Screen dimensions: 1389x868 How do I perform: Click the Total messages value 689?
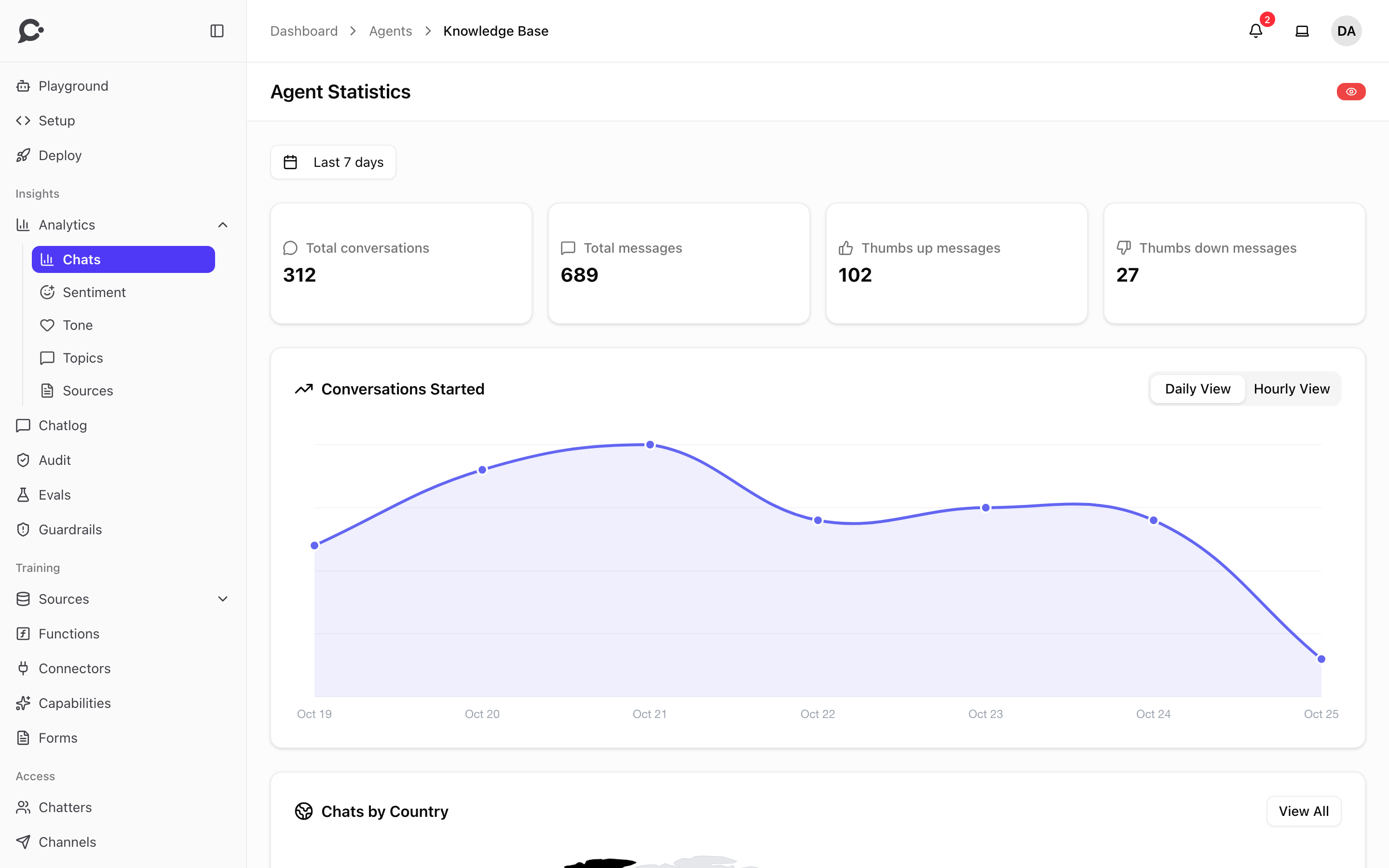tap(579, 275)
